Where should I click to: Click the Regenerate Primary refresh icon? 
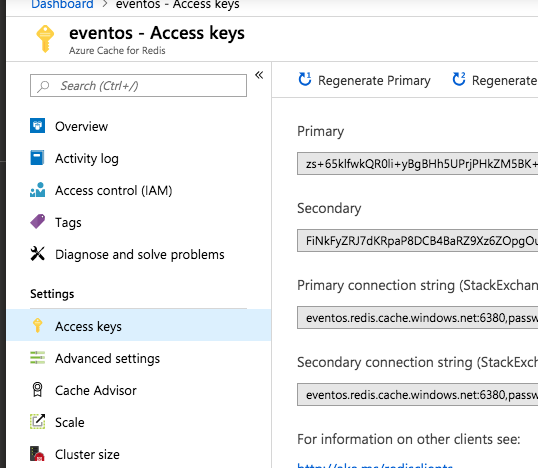(305, 79)
